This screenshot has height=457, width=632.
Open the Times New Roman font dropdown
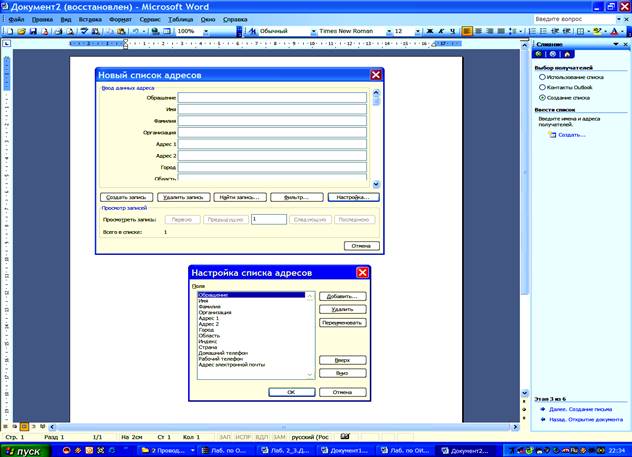pyautogui.click(x=389, y=31)
